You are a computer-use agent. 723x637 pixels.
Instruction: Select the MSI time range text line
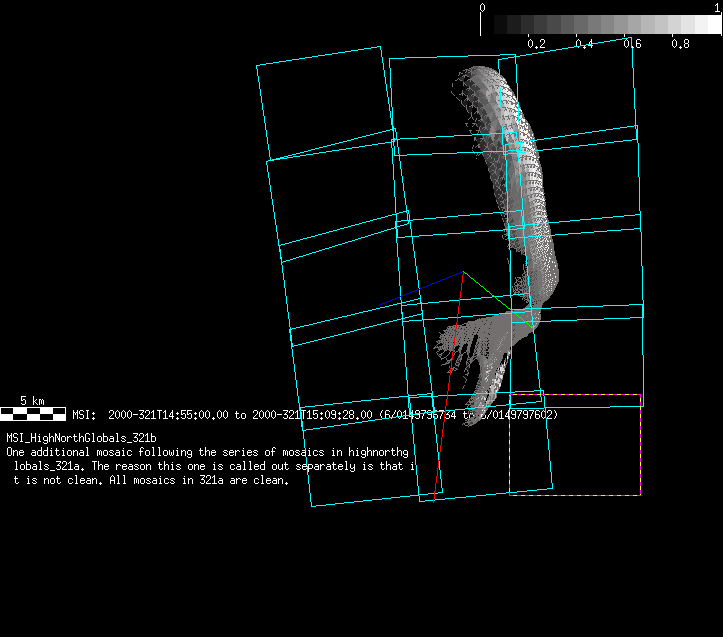click(x=315, y=415)
